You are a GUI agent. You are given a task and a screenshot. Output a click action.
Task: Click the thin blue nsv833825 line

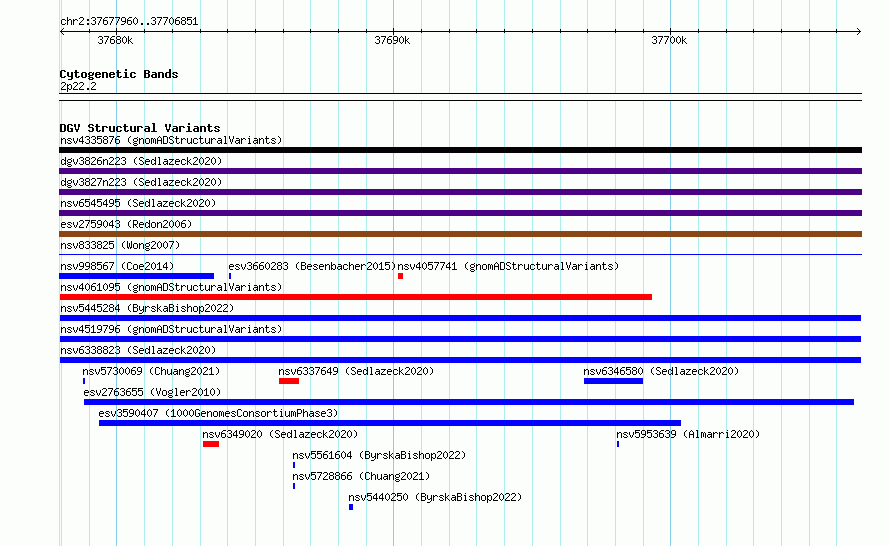[x=460, y=254]
